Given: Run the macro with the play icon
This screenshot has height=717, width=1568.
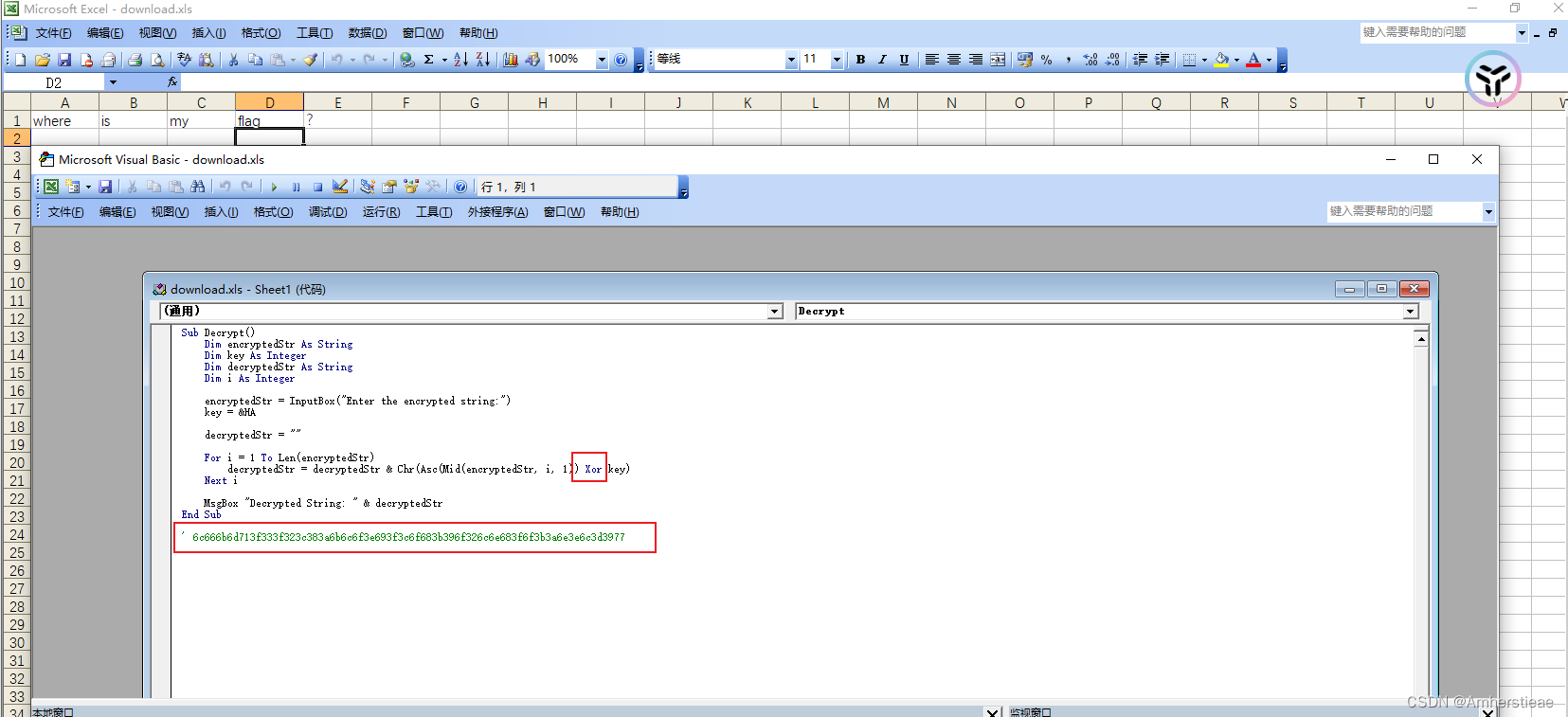Looking at the screenshot, I should coord(274,188).
